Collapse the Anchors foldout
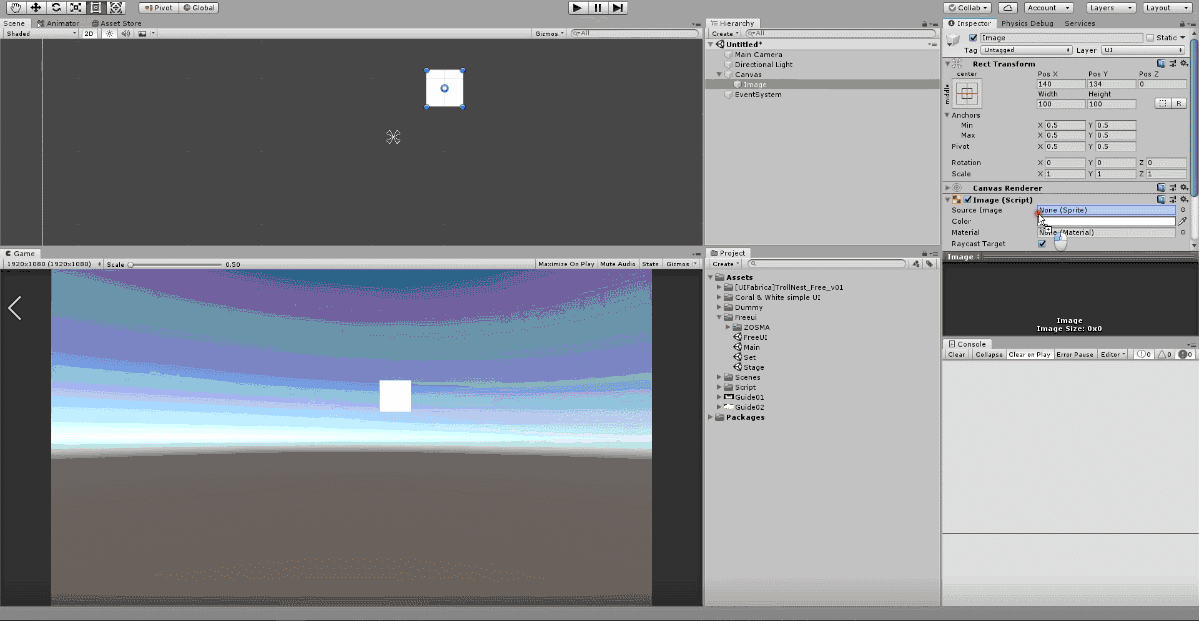 [948, 115]
